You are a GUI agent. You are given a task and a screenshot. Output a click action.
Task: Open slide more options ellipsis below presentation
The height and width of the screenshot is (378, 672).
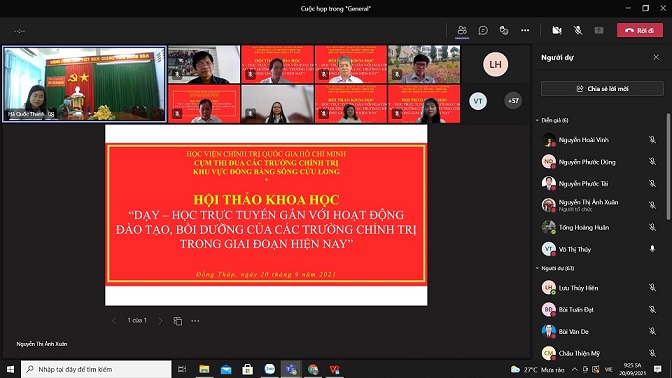tap(195, 321)
